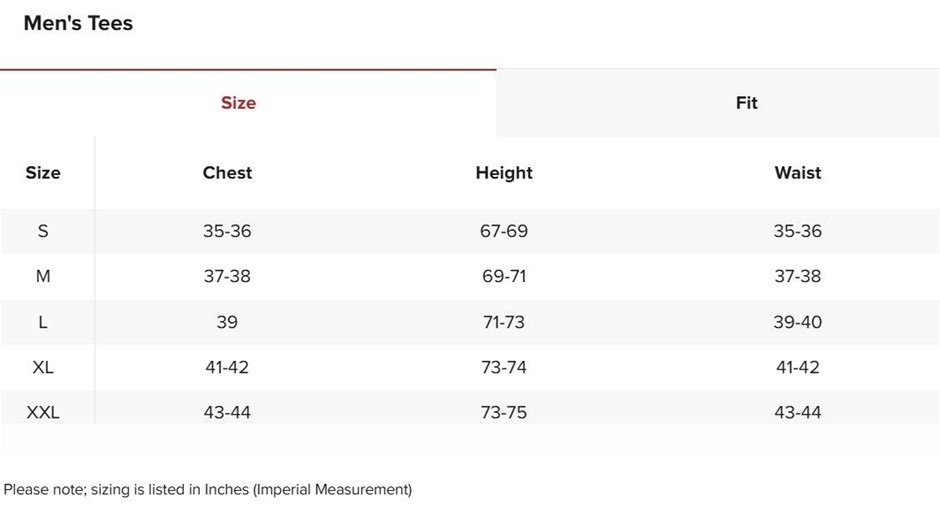Viewport: 940px width, 505px height.
Task: Select the M size row label
Action: [43, 276]
